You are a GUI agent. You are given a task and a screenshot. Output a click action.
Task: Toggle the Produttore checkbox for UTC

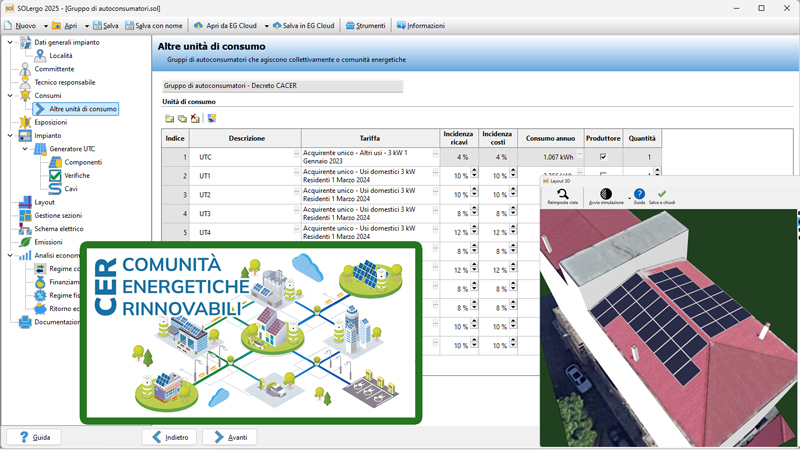pos(603,157)
